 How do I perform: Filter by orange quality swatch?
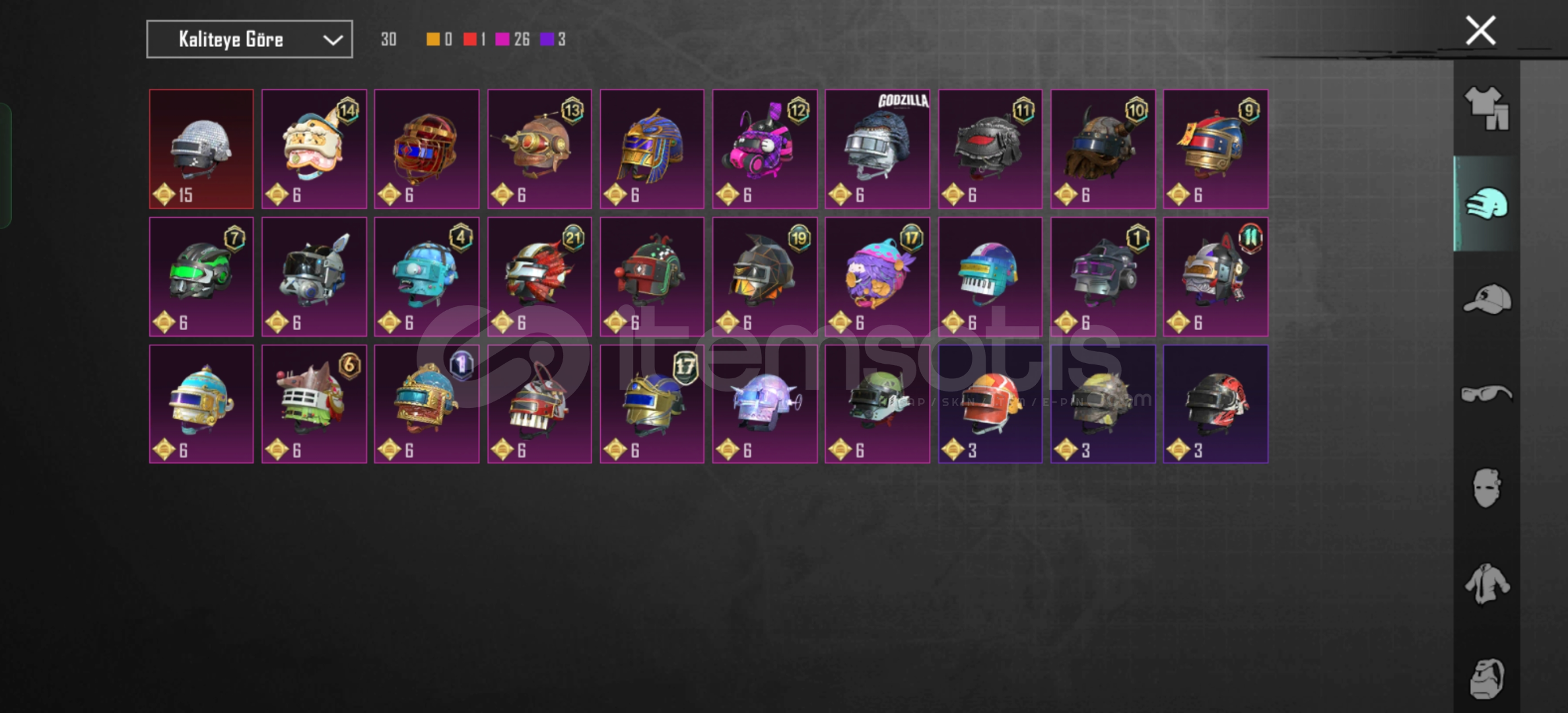pyautogui.click(x=439, y=40)
